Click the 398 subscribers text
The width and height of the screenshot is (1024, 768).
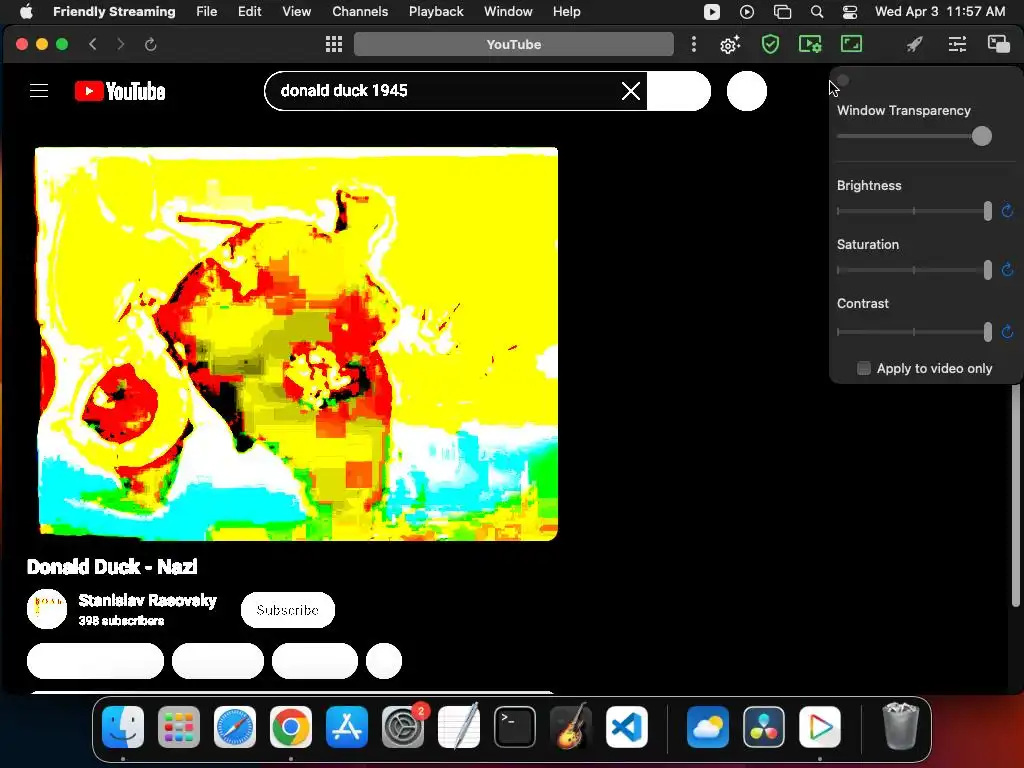(121, 620)
